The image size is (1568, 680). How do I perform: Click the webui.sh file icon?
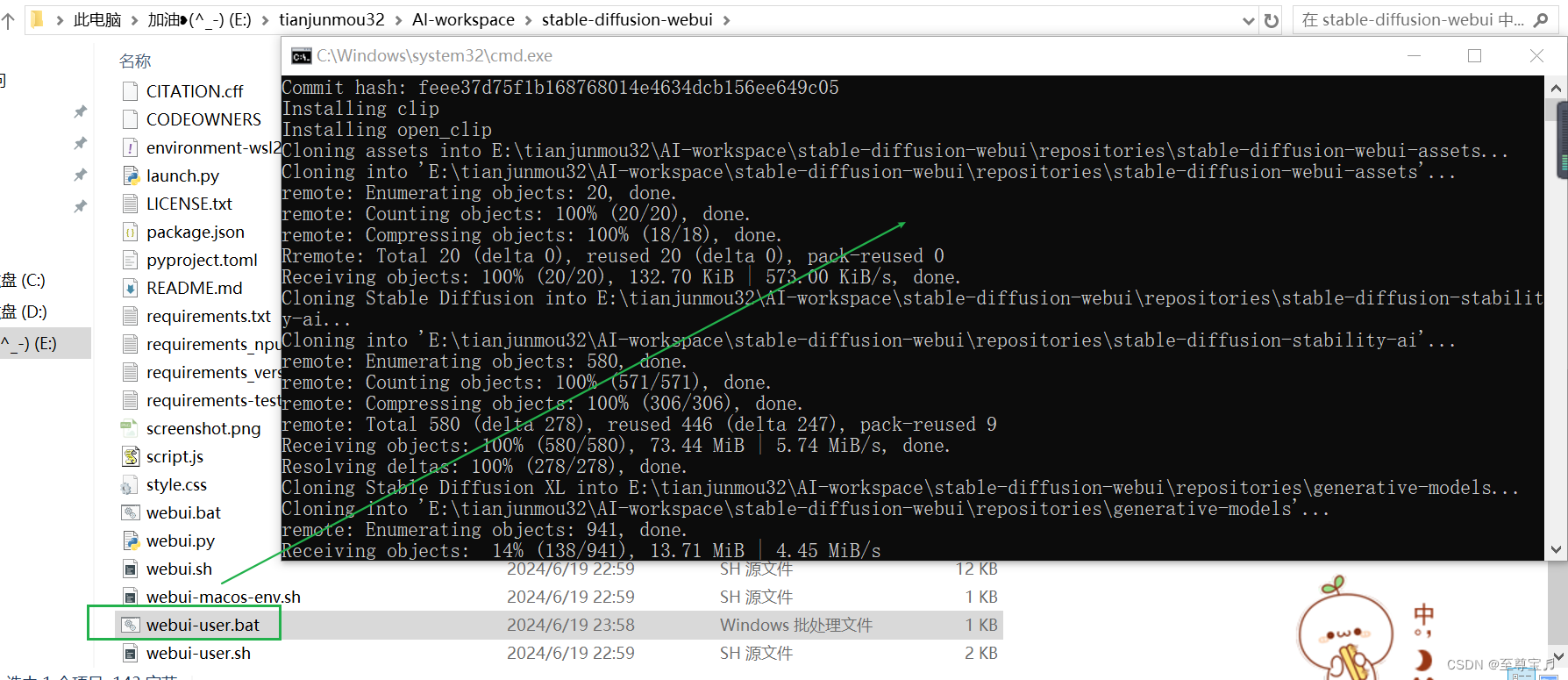pyautogui.click(x=131, y=569)
